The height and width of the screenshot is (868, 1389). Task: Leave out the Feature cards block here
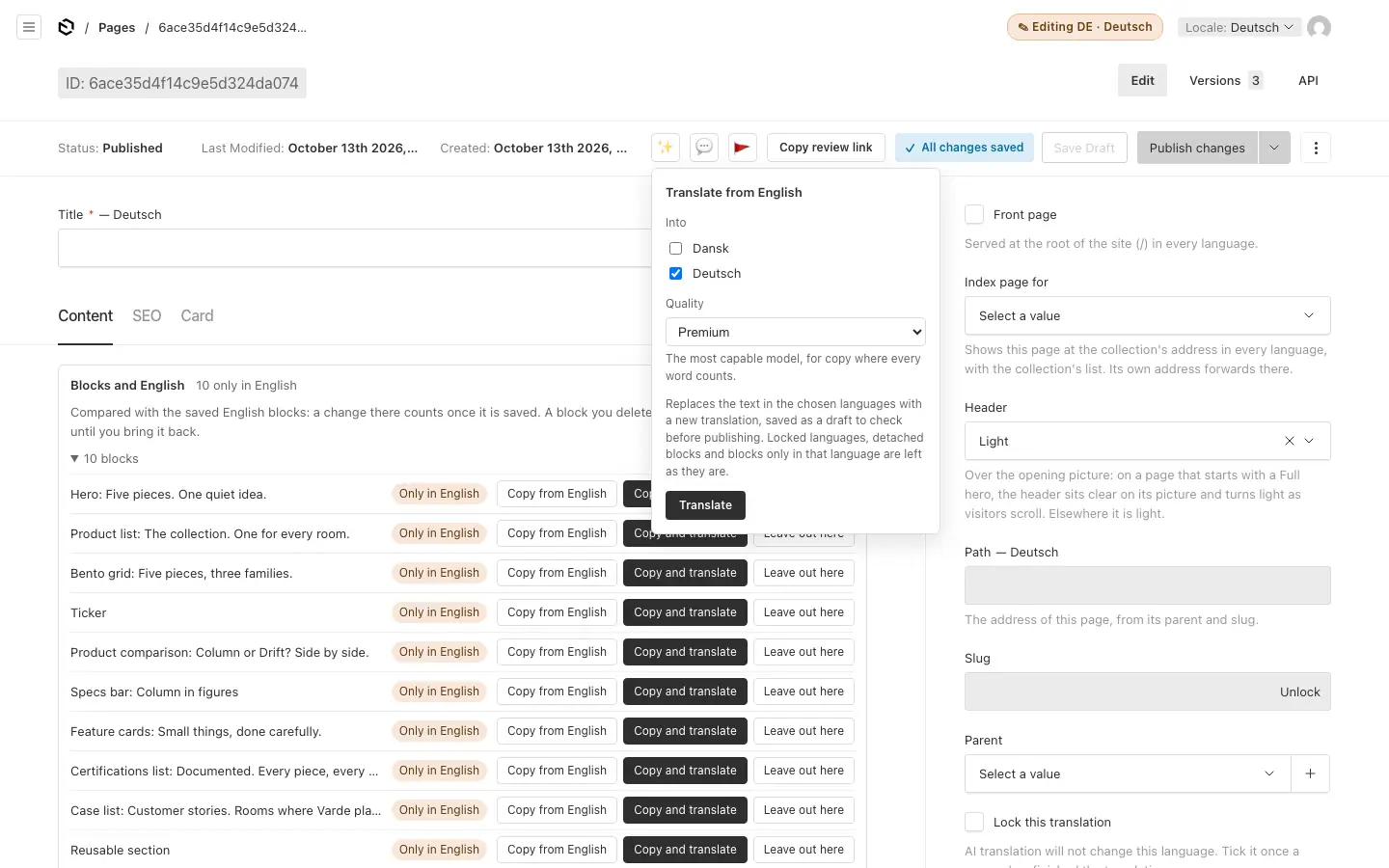[803, 731]
